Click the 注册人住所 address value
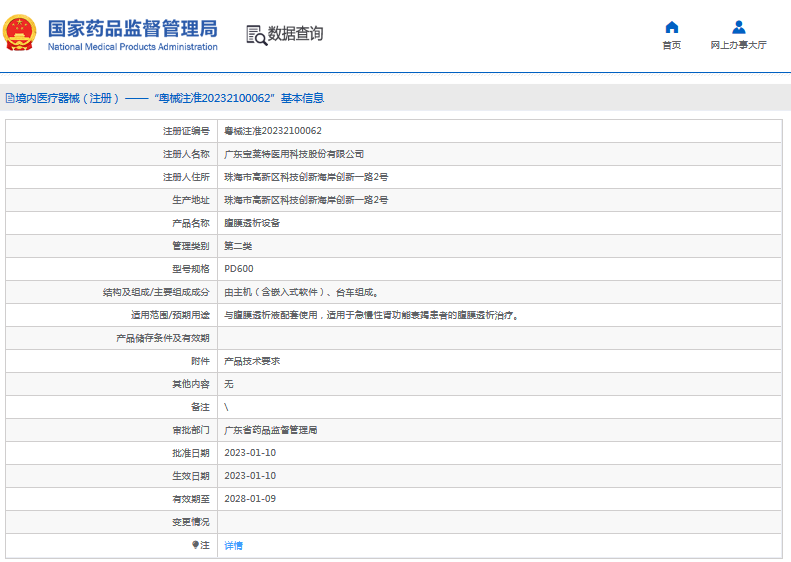 point(306,177)
